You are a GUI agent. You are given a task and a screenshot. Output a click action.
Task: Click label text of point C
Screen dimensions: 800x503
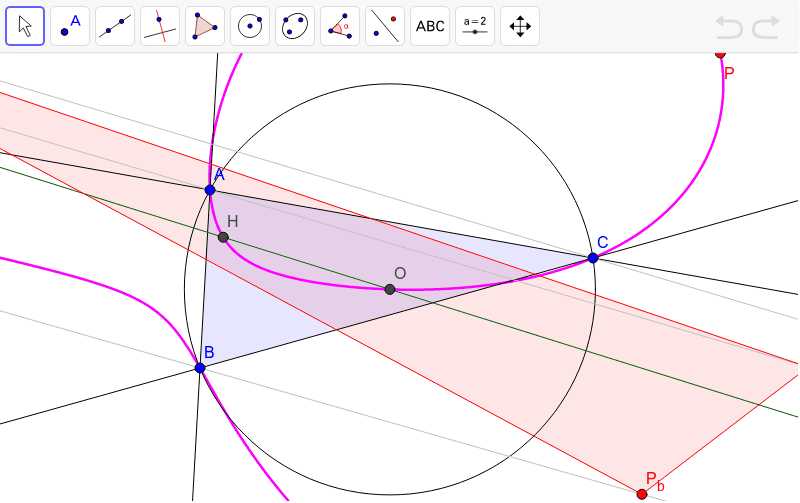(603, 242)
